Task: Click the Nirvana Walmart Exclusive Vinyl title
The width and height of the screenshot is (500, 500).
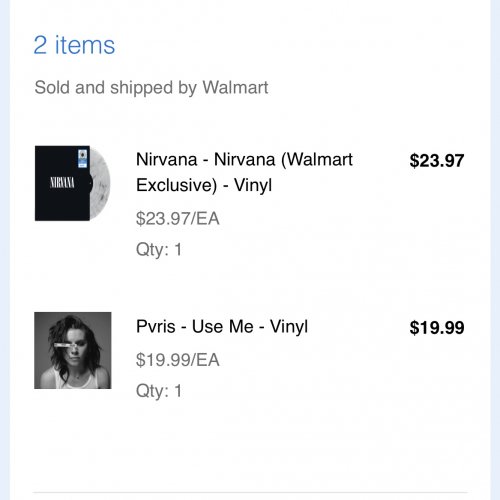Action: 244,172
